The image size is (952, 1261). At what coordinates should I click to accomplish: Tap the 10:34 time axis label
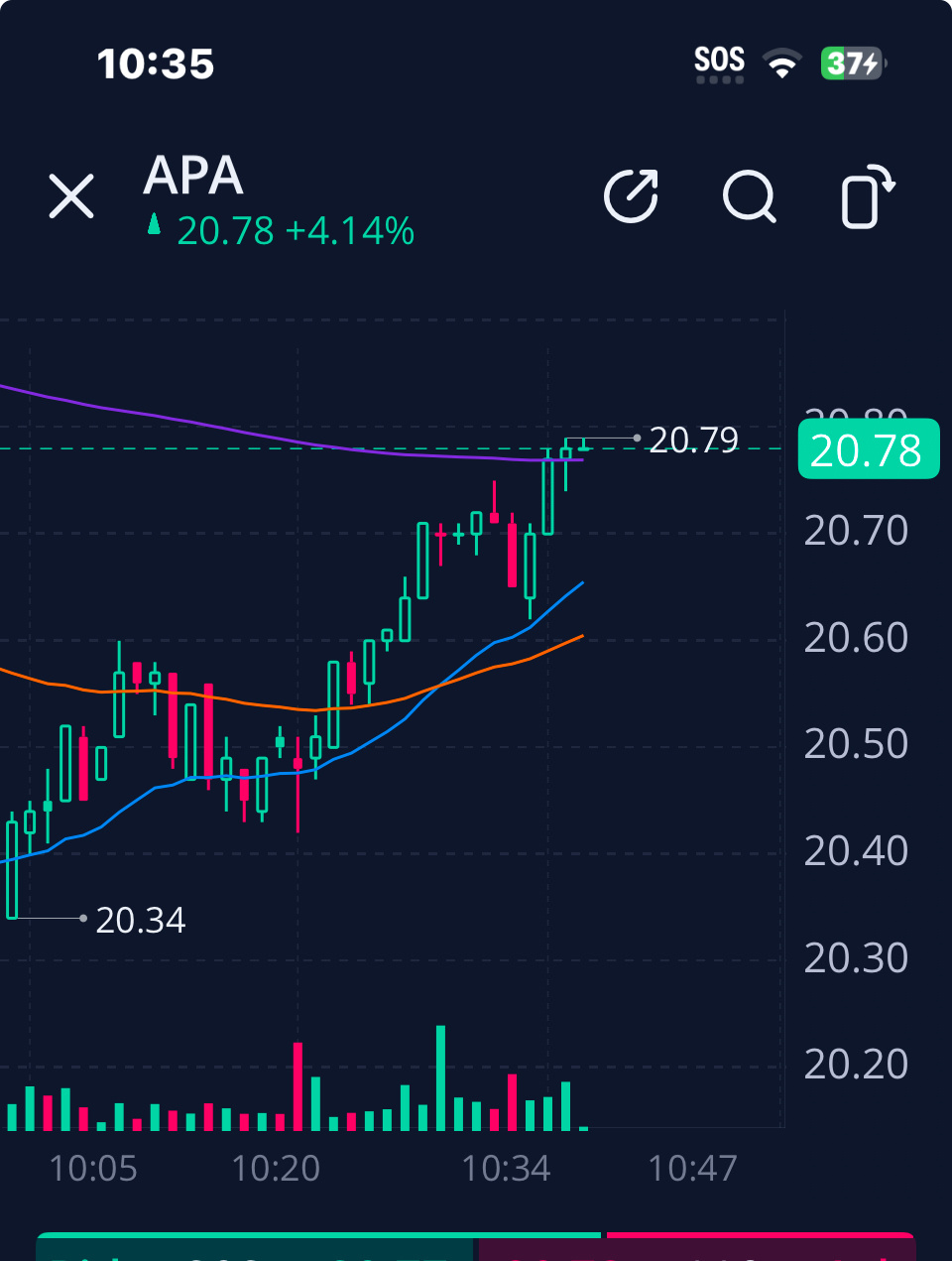tap(506, 1169)
